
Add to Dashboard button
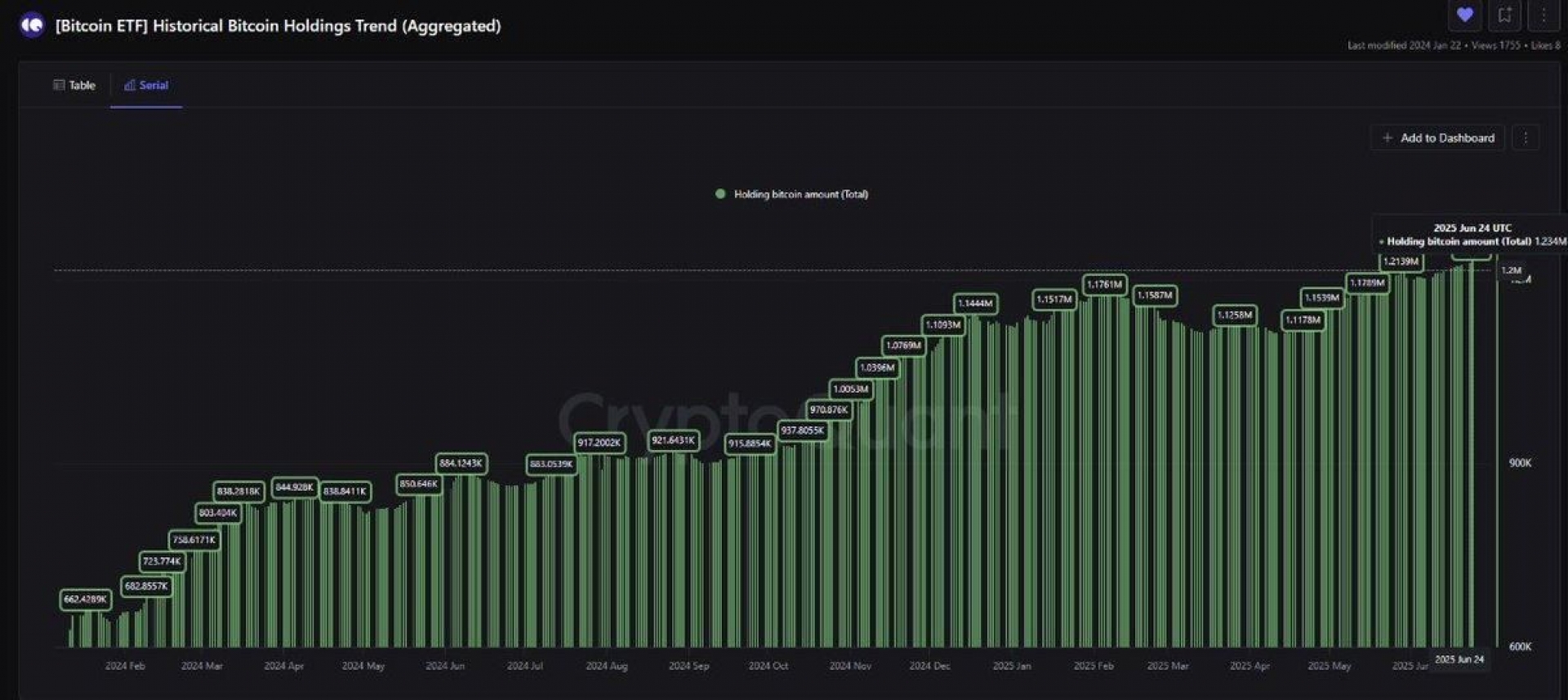(1437, 138)
